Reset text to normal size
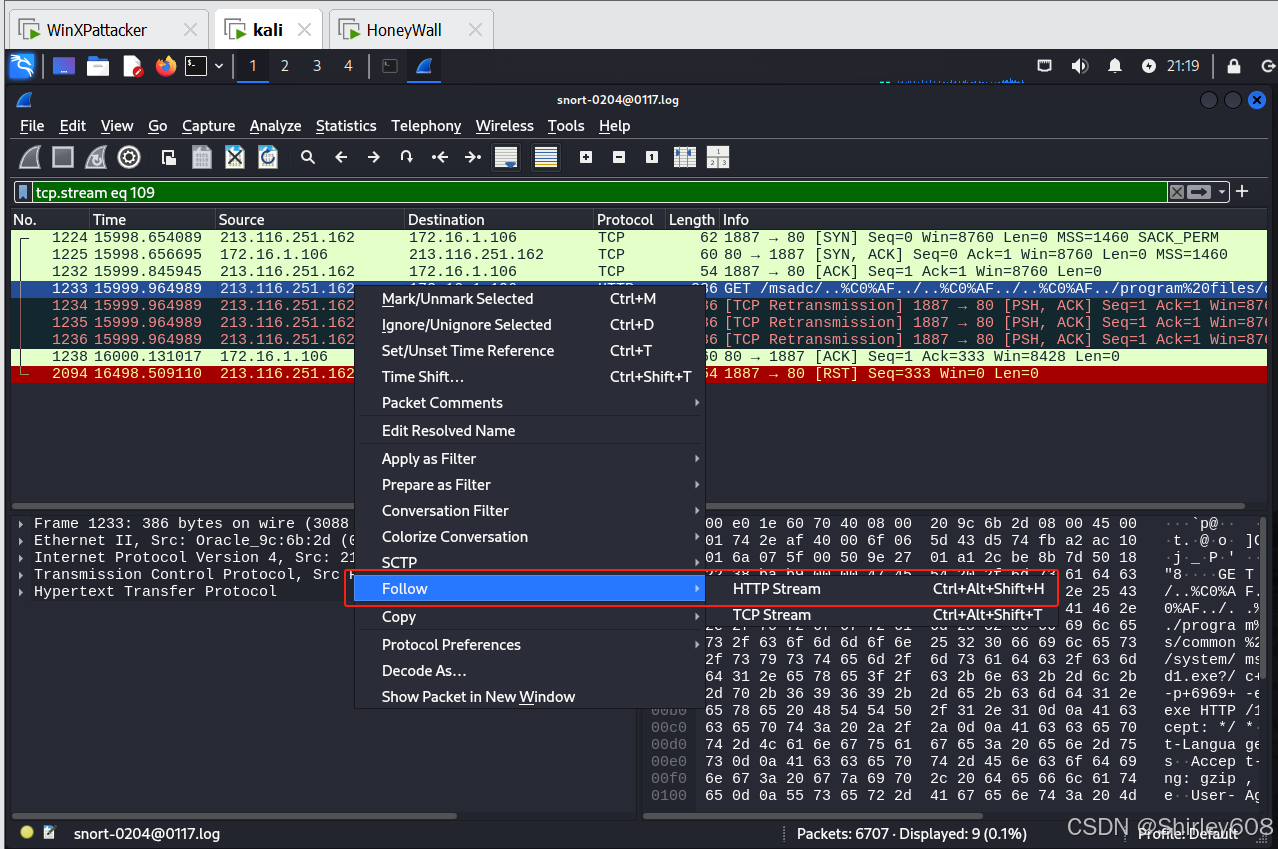The height and width of the screenshot is (849, 1278). click(652, 157)
